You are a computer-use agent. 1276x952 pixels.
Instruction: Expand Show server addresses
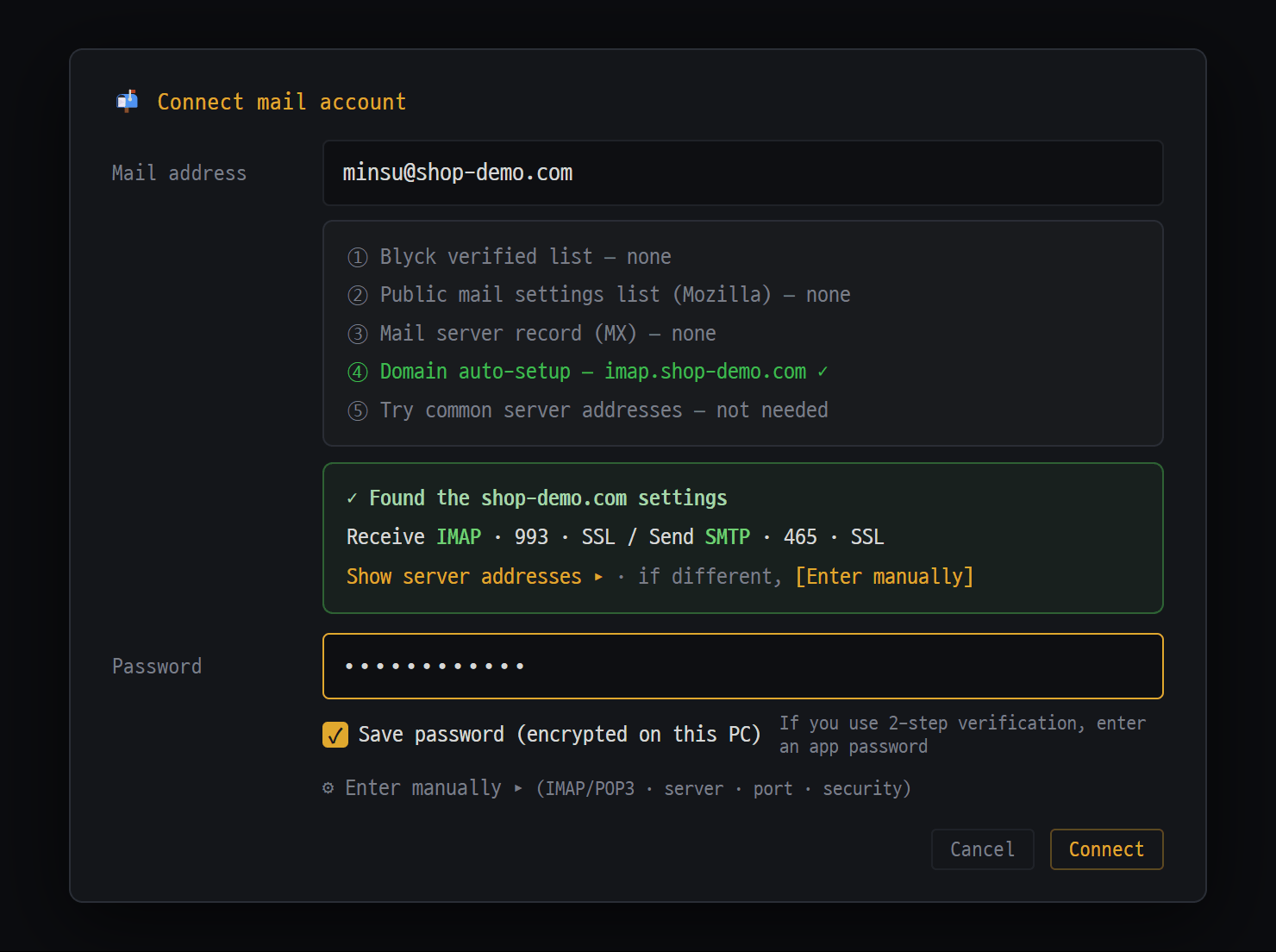(475, 576)
